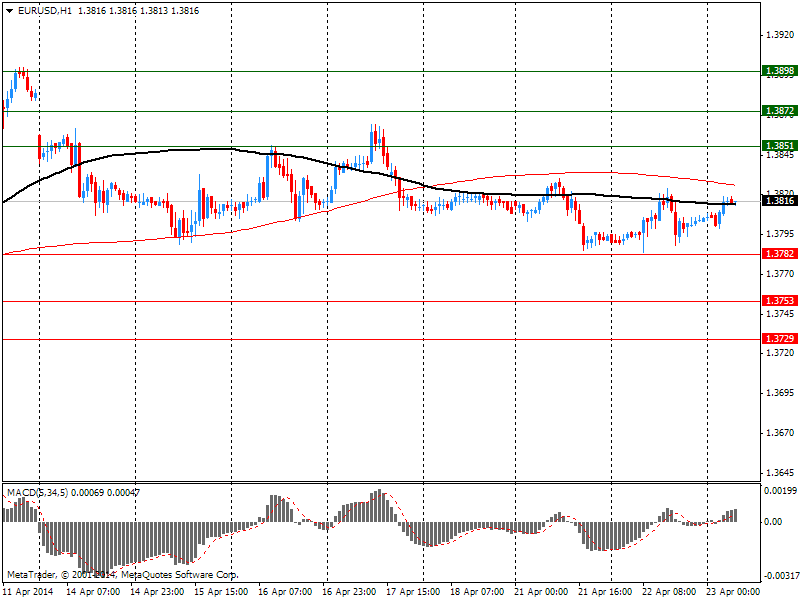The width and height of the screenshot is (800, 600).
Task: Click the 11 Apr 2014 date label
Action: (x=30, y=592)
